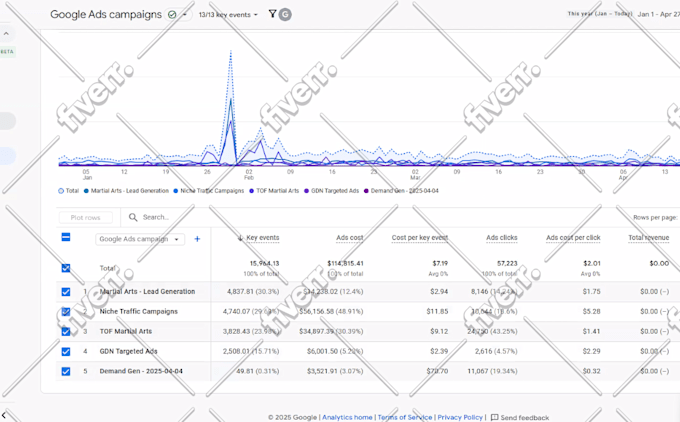Click the filter funnel icon

(272, 14)
